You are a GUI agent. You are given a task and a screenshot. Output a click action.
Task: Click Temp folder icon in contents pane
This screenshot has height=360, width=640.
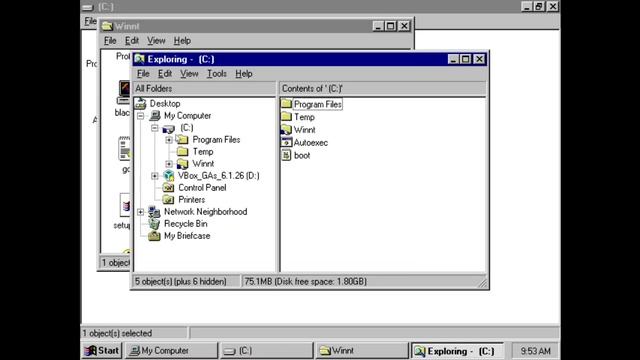[x=287, y=117]
